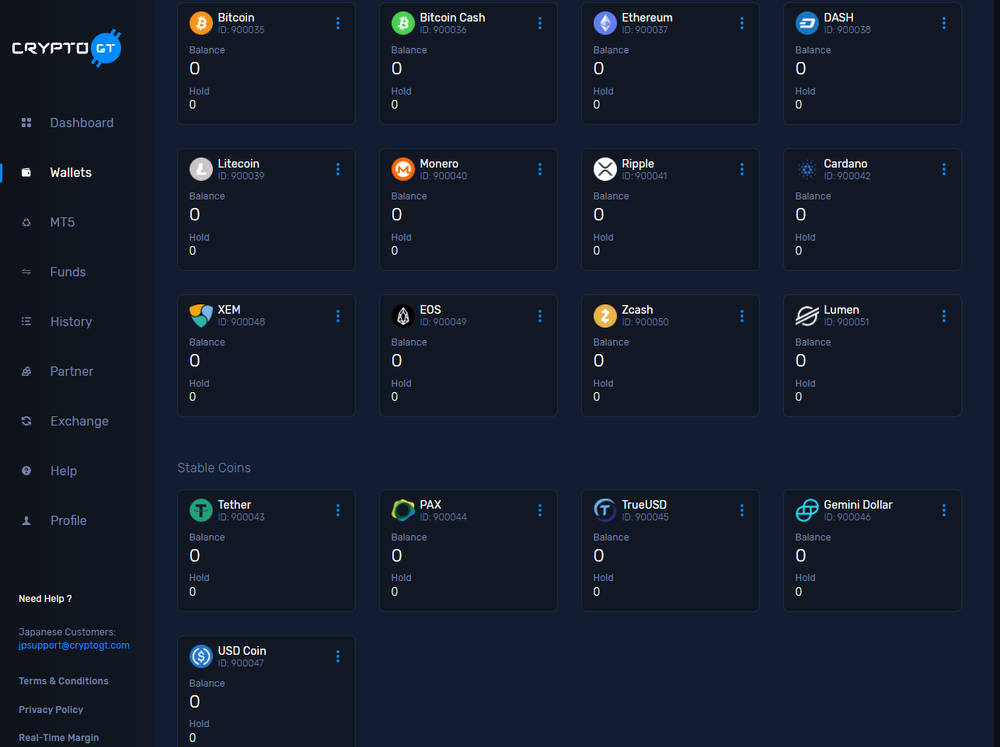Click jpsupport@cryptogt.com email link
The width and height of the screenshot is (1000, 747).
pos(74,645)
